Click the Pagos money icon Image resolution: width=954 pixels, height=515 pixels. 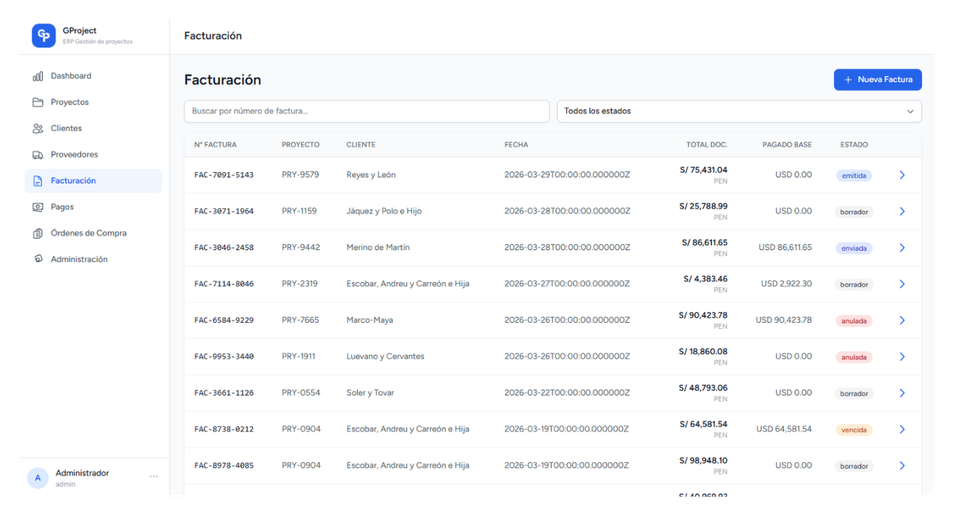[38, 207]
